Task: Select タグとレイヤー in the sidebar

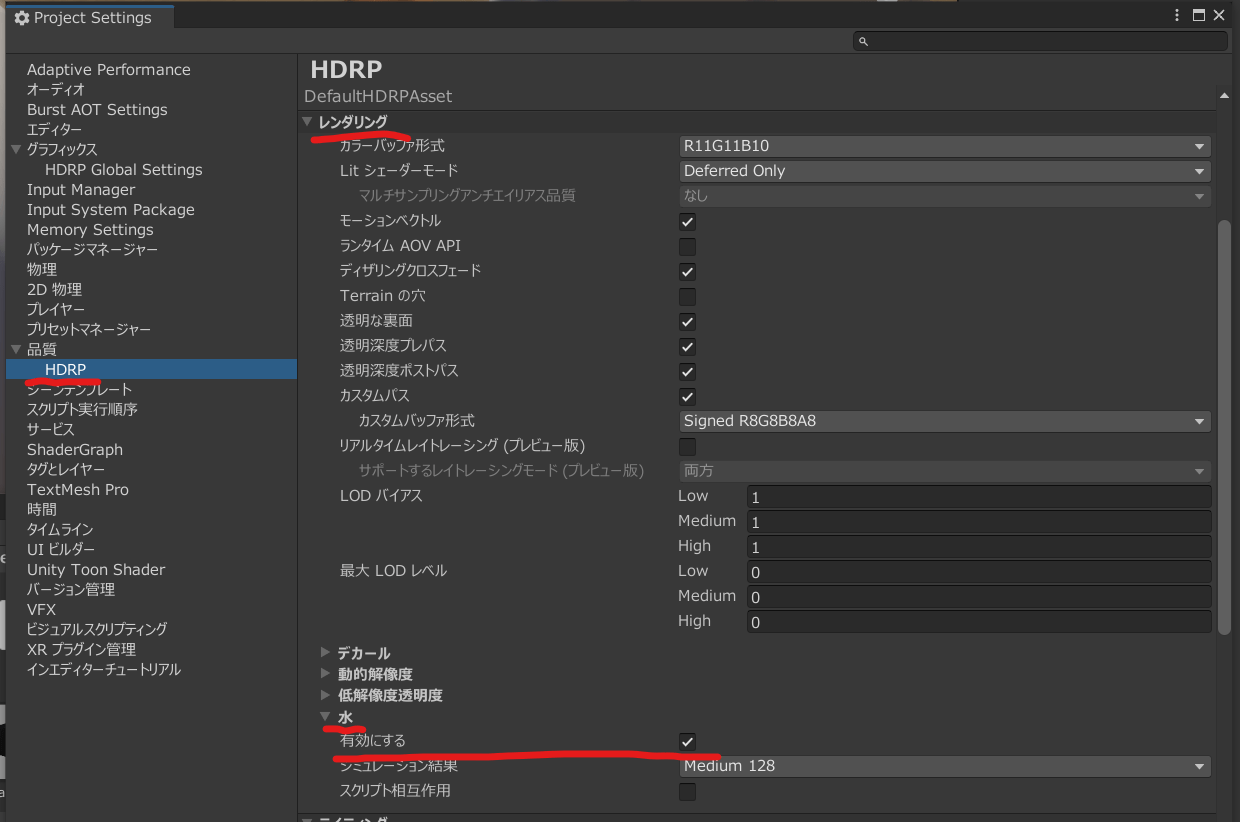Action: 66,470
